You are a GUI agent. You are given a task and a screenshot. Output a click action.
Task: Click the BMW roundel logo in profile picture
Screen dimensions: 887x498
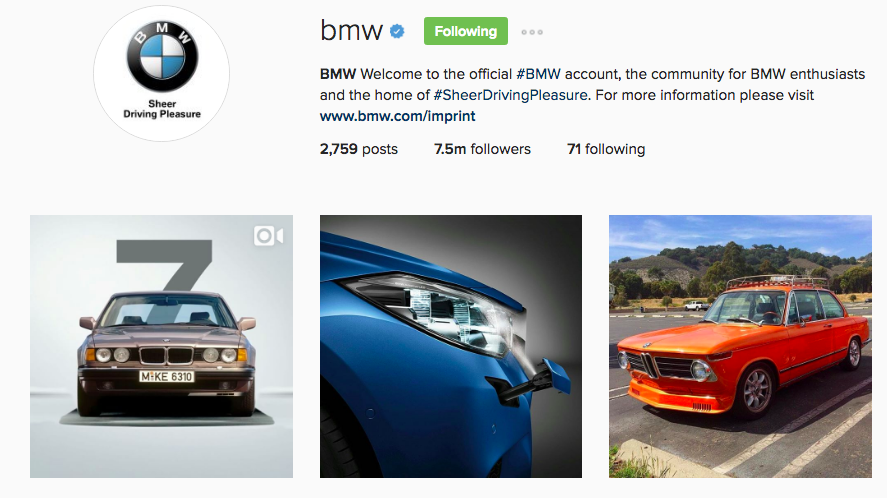(162, 57)
